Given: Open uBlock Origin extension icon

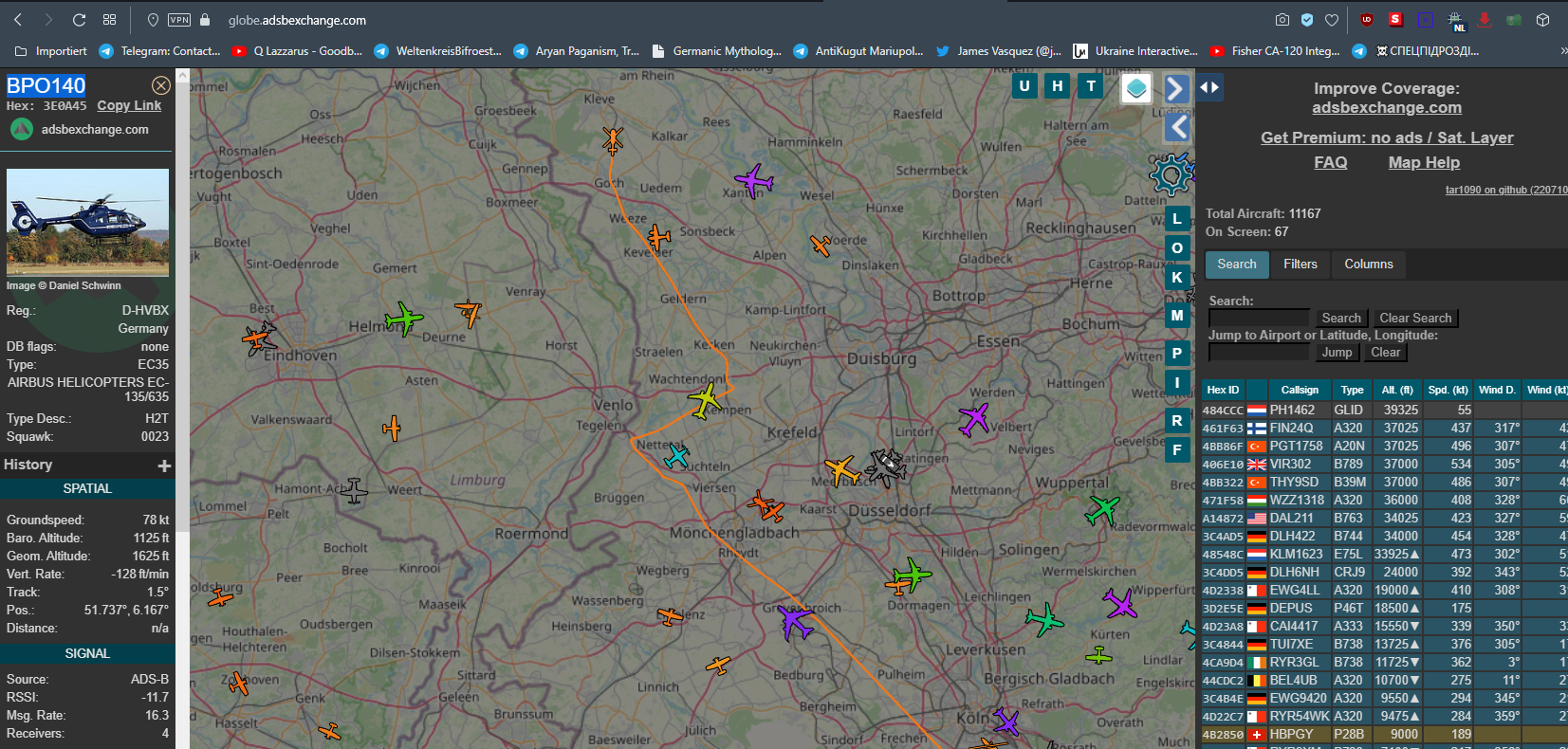Looking at the screenshot, I should [1367, 19].
